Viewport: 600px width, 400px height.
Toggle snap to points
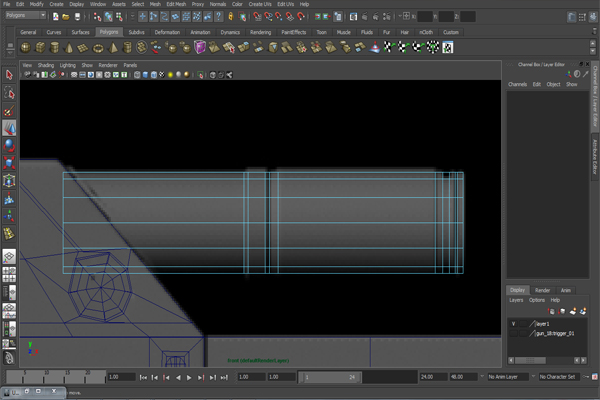pos(279,16)
